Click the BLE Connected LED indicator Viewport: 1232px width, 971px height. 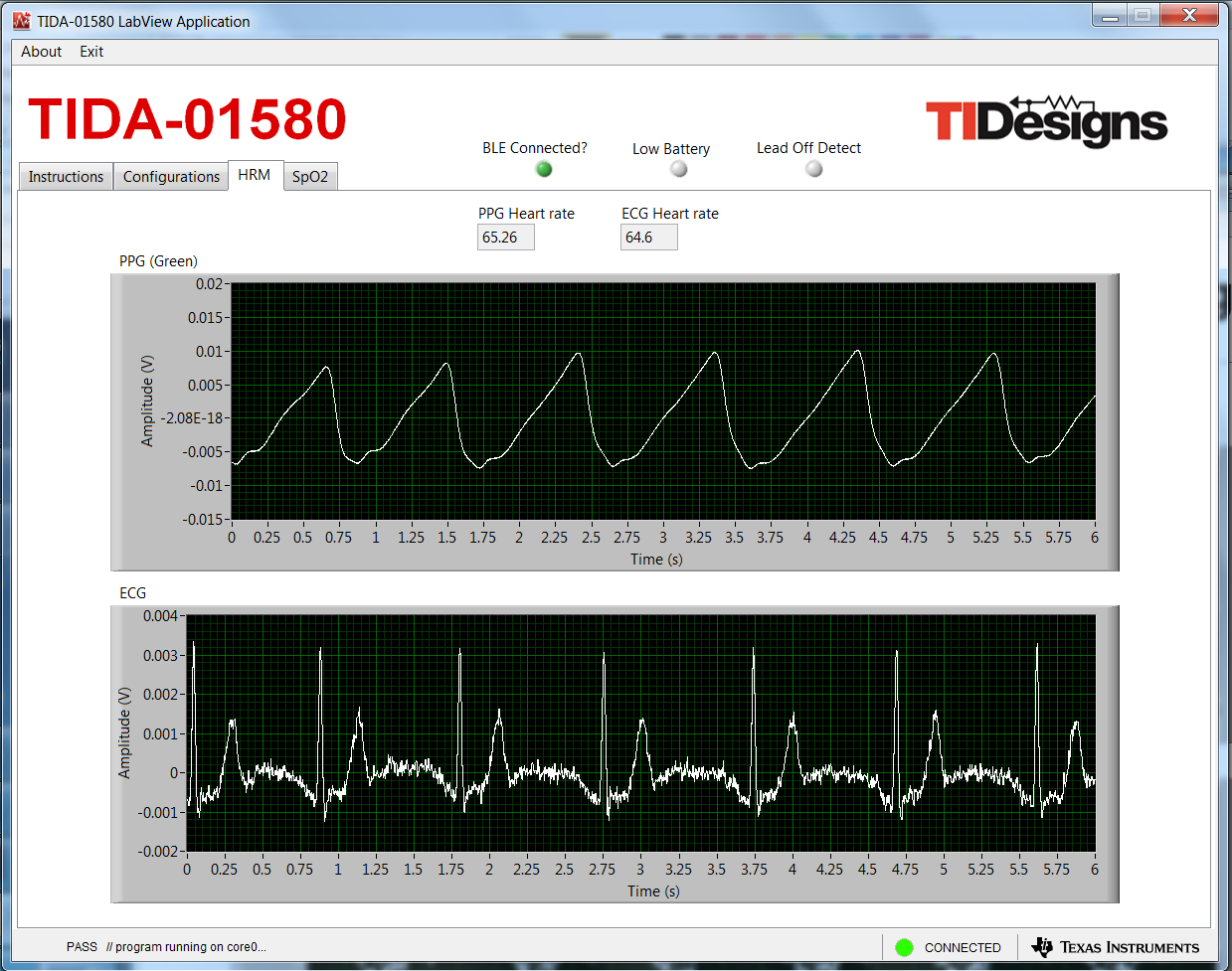pos(544,169)
